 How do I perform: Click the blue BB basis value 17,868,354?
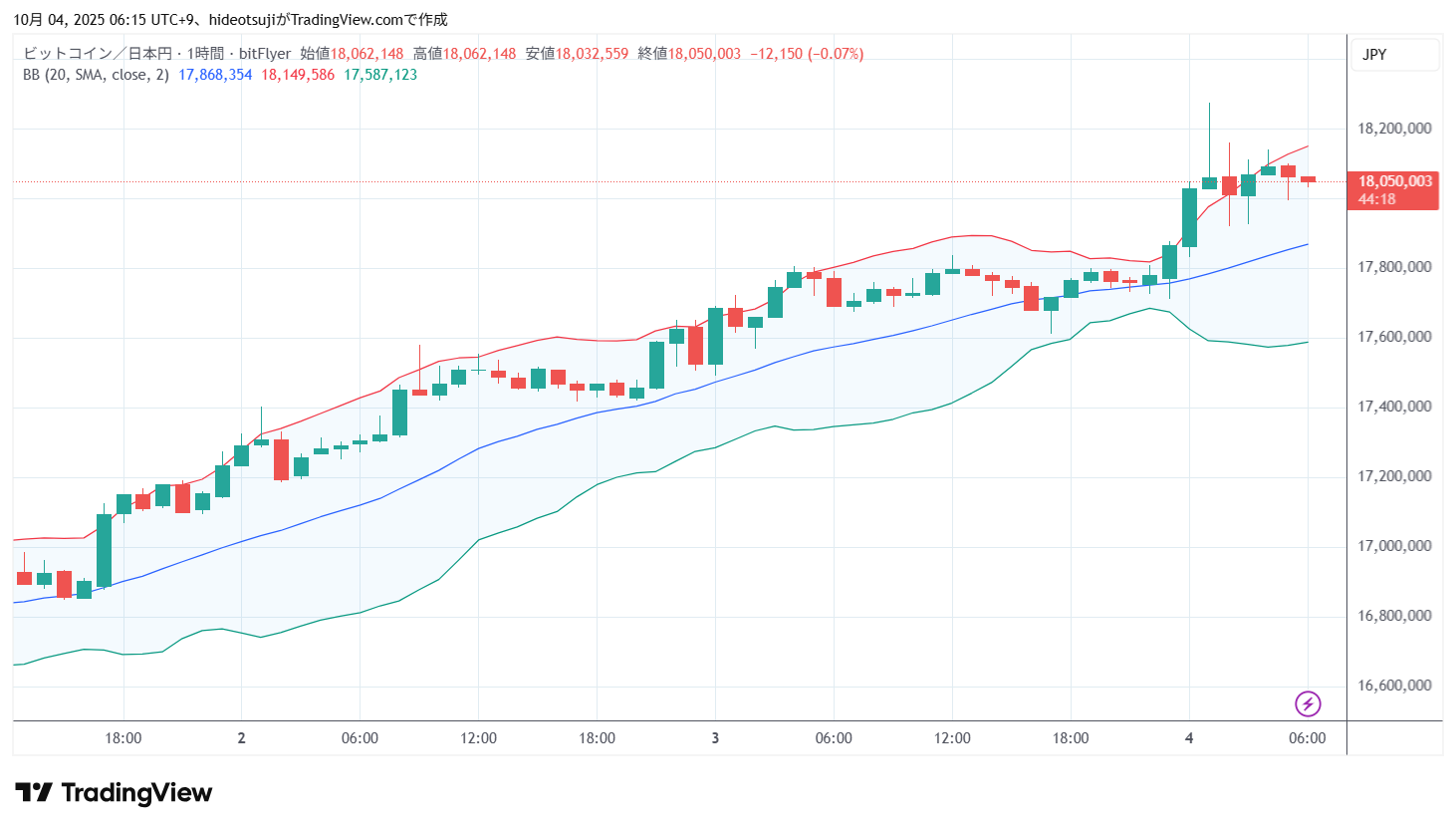pyautogui.click(x=215, y=75)
